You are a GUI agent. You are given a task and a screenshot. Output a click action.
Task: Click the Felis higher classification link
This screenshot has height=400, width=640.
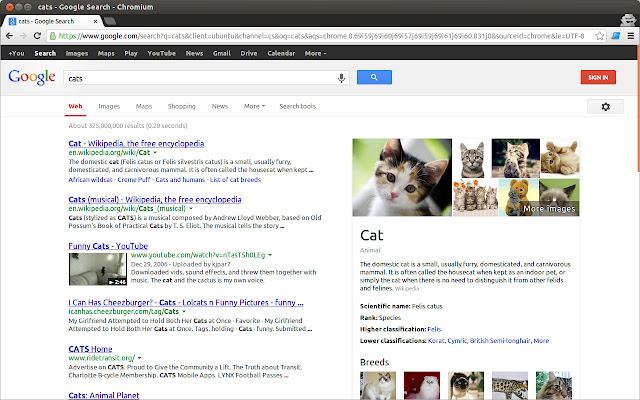click(434, 329)
